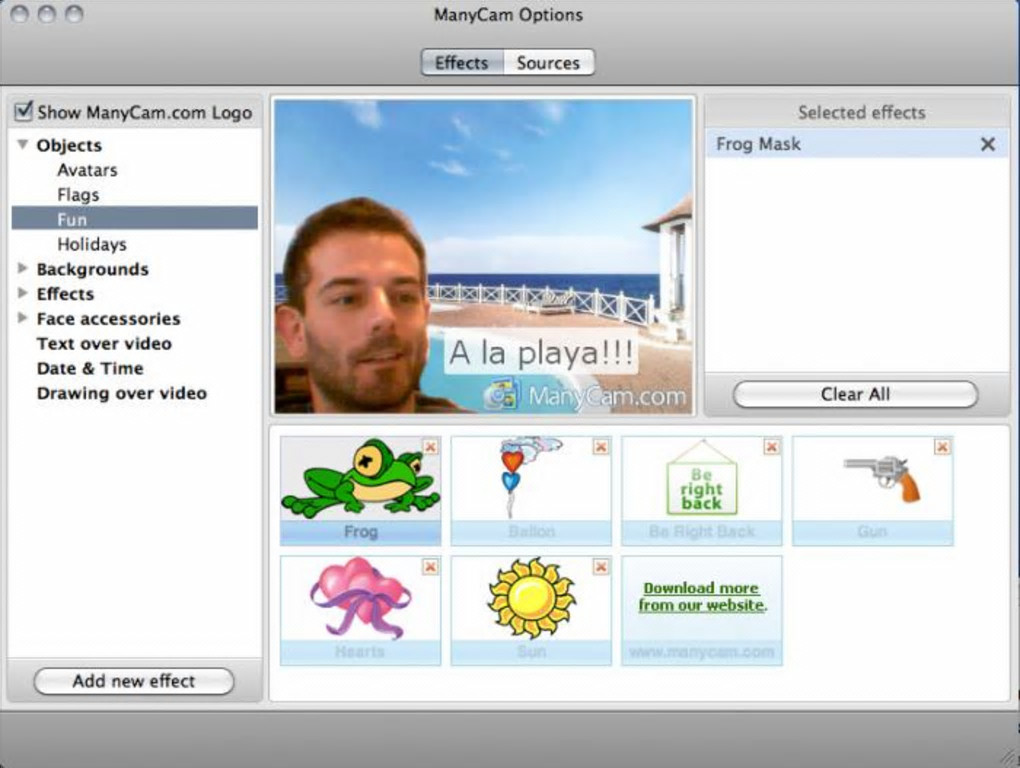
Task: Delete the Be Right Back effect red X
Action: click(x=771, y=447)
